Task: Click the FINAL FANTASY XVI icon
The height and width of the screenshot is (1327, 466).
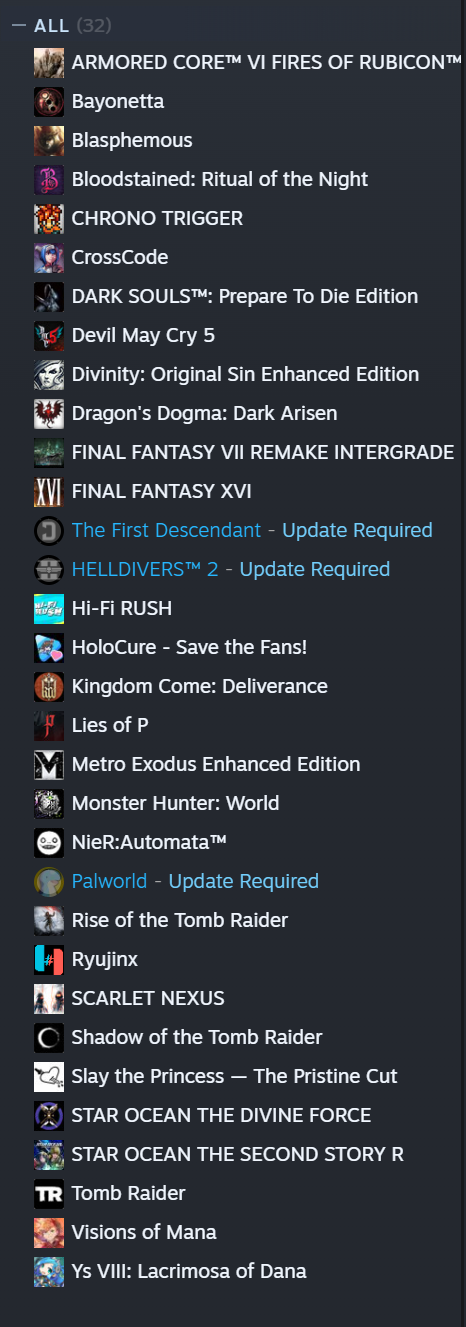Action: [49, 491]
